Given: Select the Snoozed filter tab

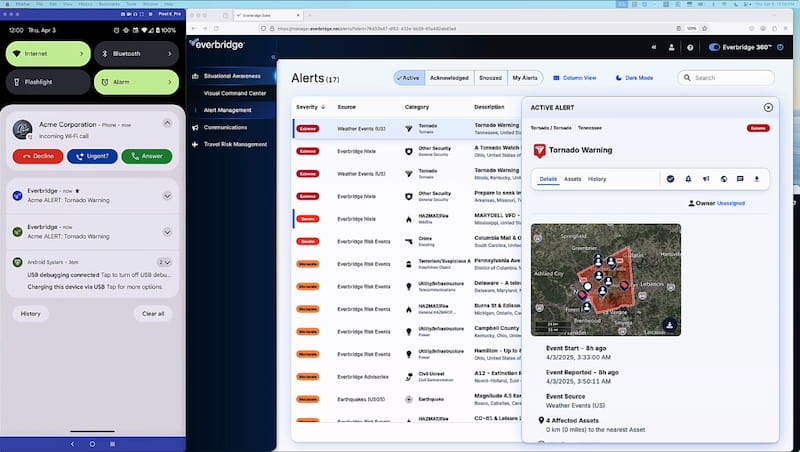Looking at the screenshot, I should pyautogui.click(x=490, y=78).
